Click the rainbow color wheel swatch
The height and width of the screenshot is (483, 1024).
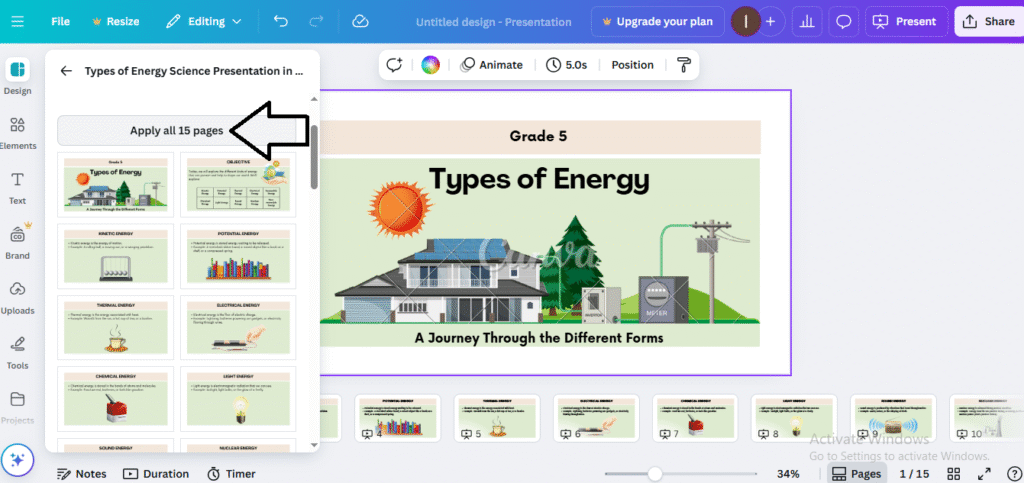430,65
